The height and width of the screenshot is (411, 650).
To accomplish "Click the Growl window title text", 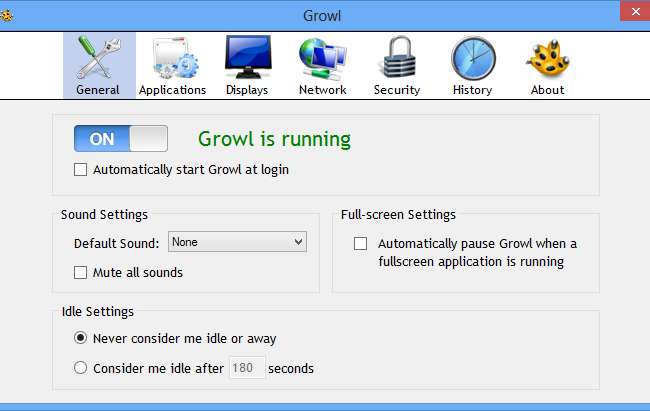I will pos(322,16).
